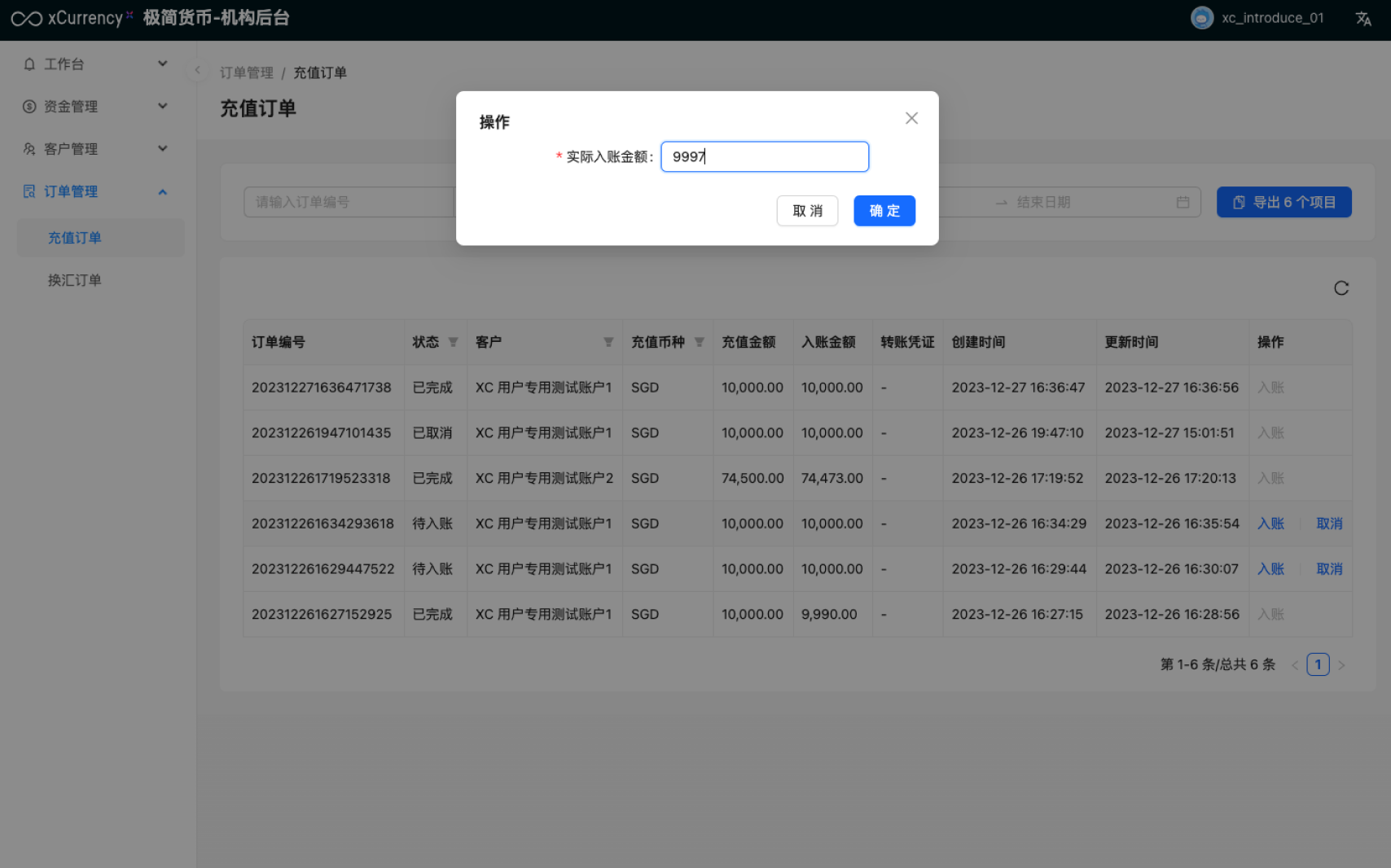1391x868 pixels.
Task: Close the 操作 dialog with the X
Action: [911, 119]
